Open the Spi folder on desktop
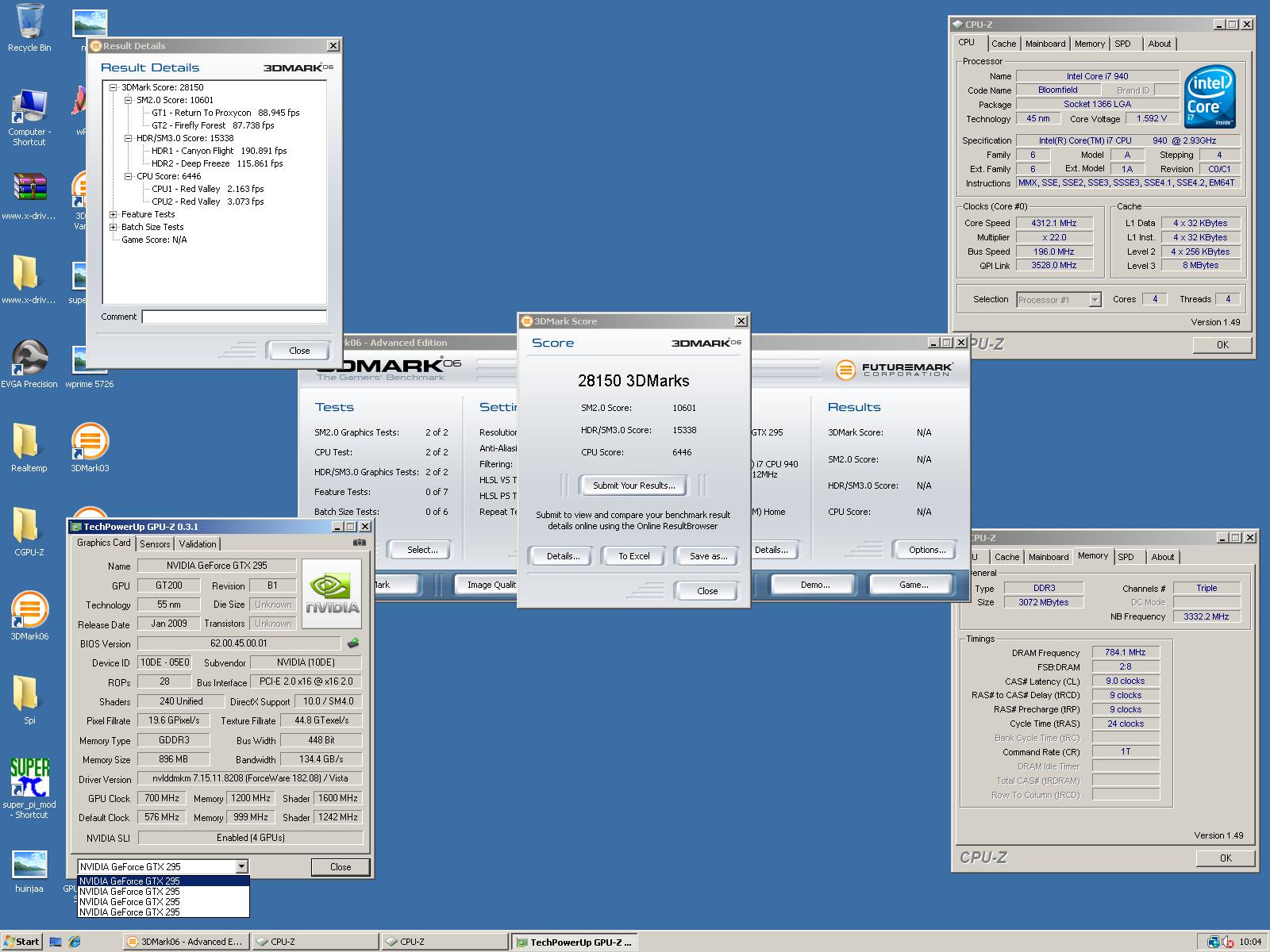Viewport: 1270px width, 952px height. point(29,701)
